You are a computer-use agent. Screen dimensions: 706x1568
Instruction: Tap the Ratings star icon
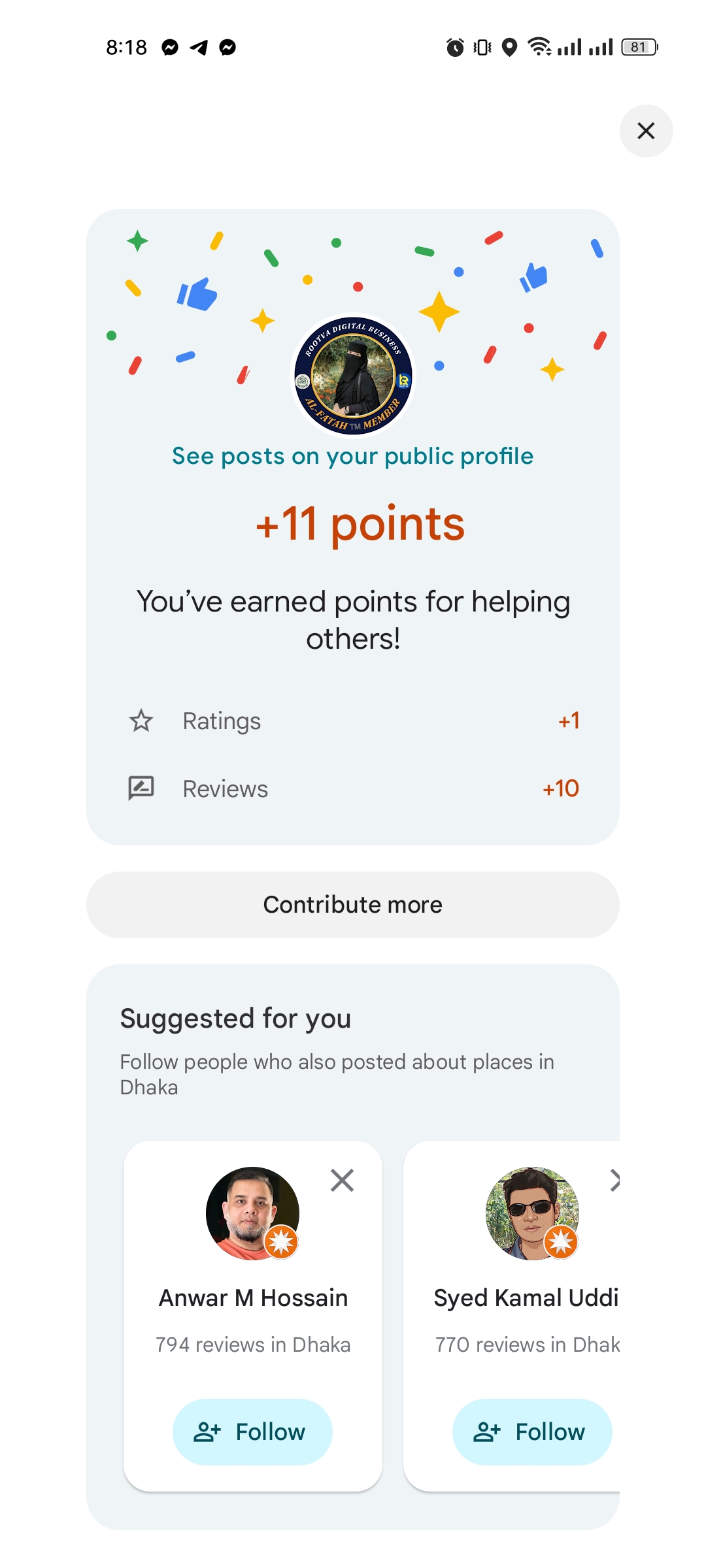141,721
